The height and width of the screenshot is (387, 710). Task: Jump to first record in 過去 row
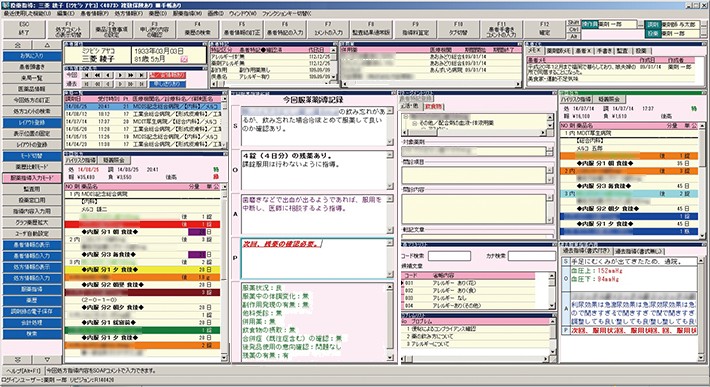[86, 84]
